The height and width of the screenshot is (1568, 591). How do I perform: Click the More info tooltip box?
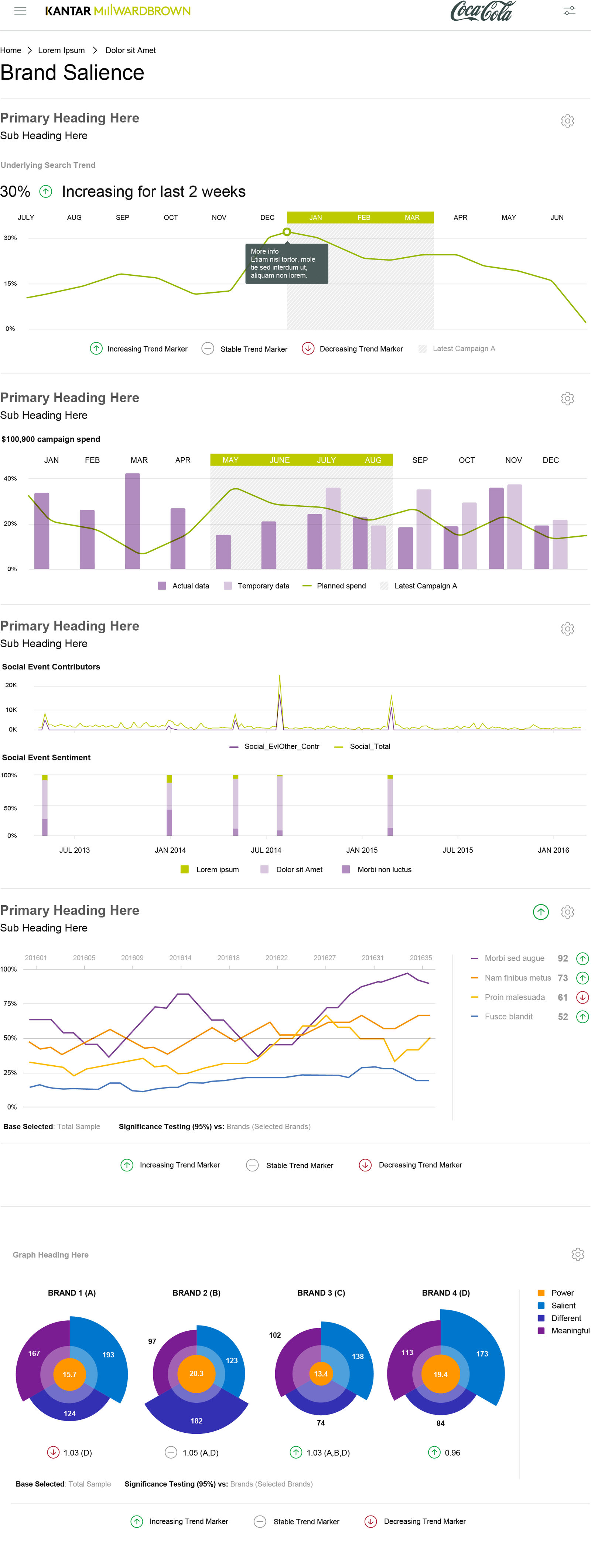pos(286,264)
